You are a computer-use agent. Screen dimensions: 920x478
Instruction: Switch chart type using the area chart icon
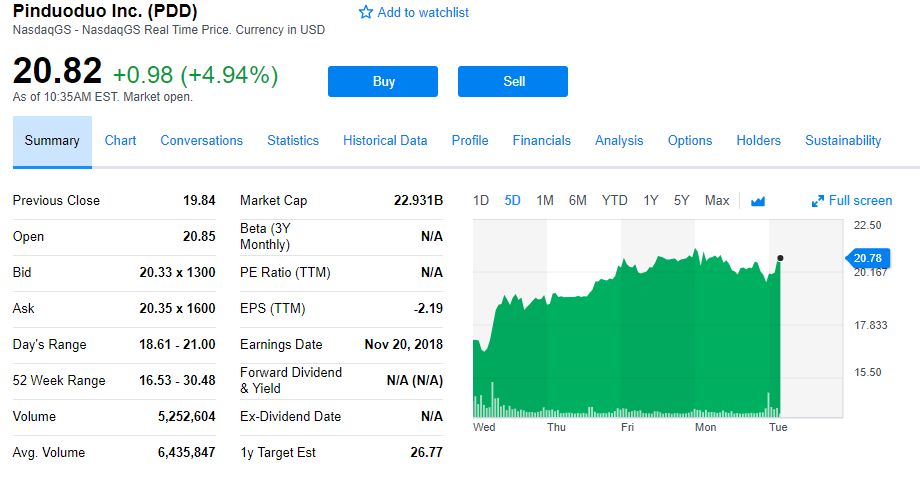coord(757,201)
